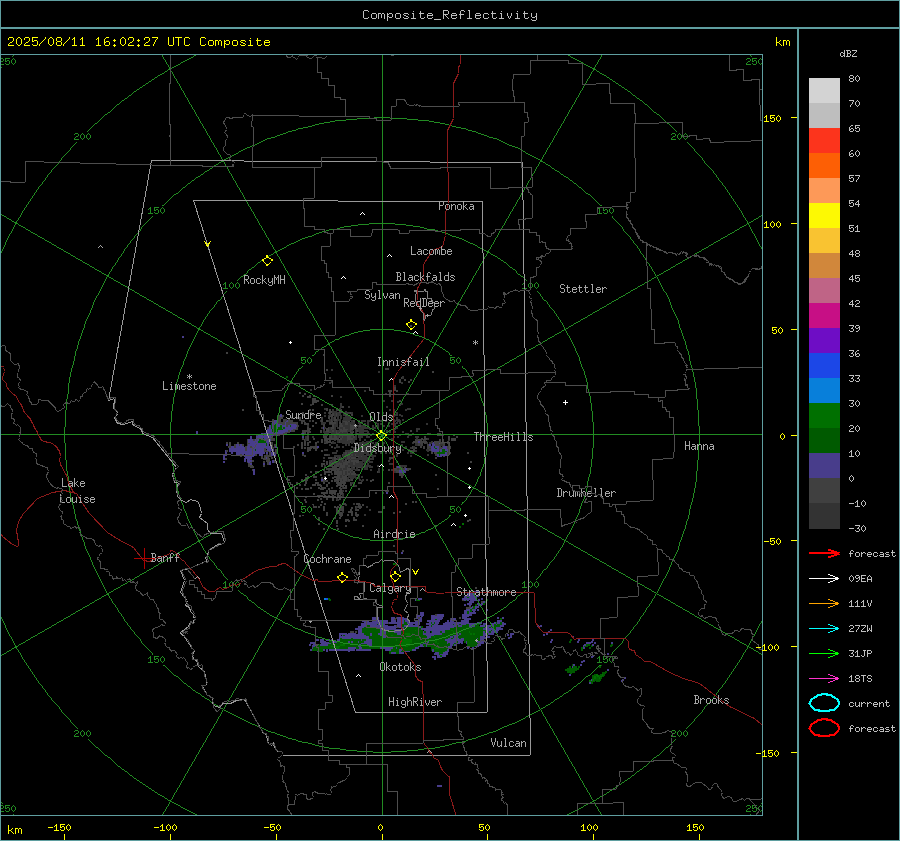Click the 80 dBZ light gray swatch
Viewport: 900px width, 841px height.
click(824, 91)
